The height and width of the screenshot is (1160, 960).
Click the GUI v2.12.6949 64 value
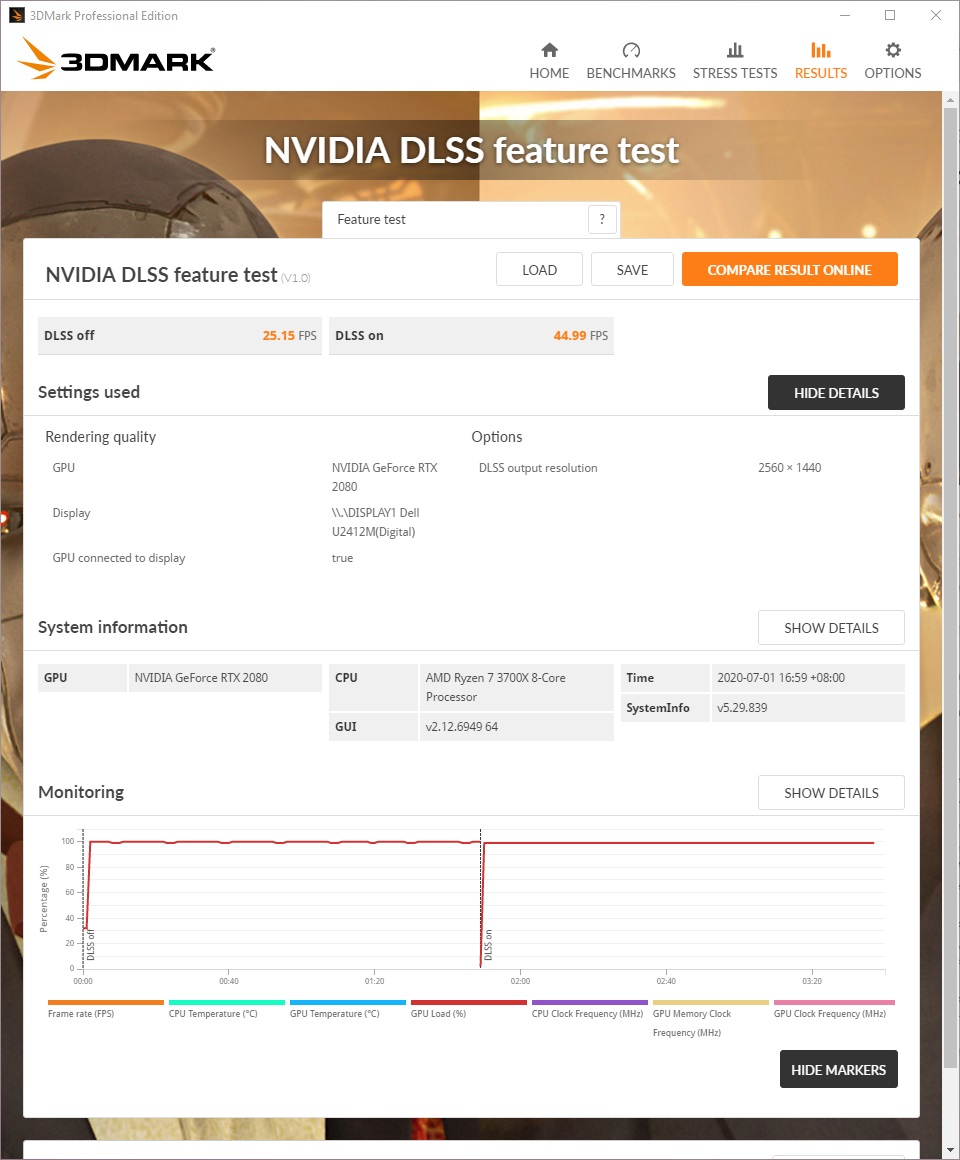click(516, 726)
